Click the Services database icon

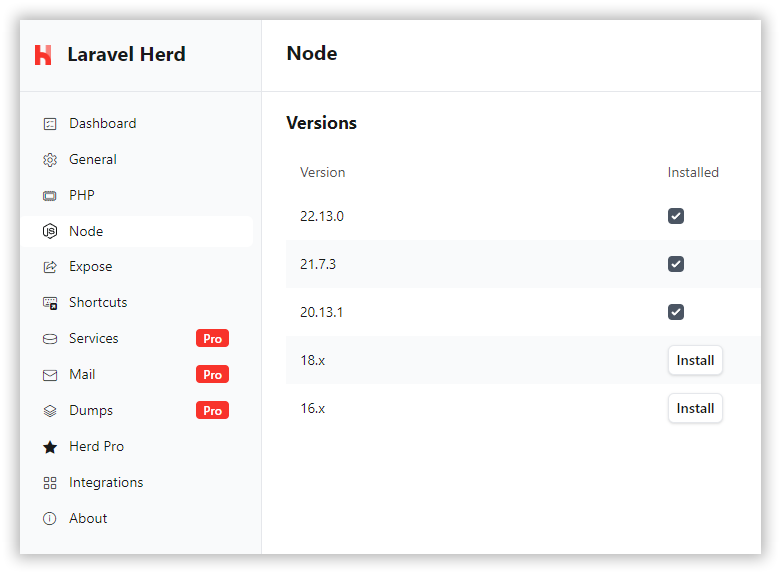click(50, 339)
